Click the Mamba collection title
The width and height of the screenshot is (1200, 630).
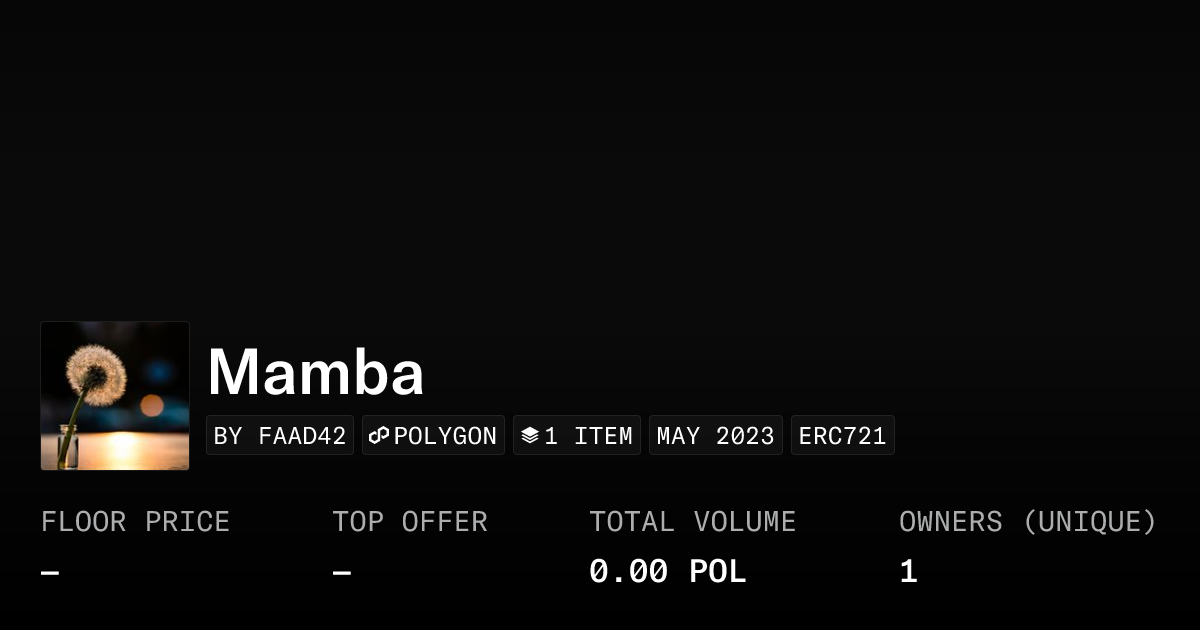[x=316, y=372]
